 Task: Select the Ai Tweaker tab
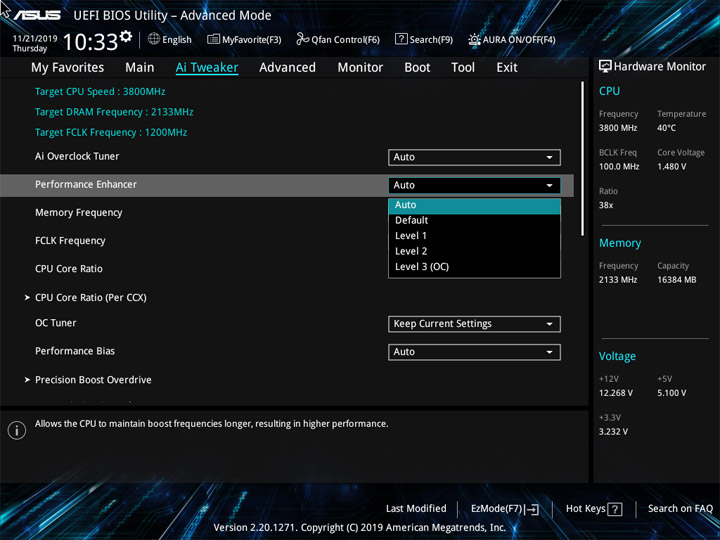click(207, 68)
